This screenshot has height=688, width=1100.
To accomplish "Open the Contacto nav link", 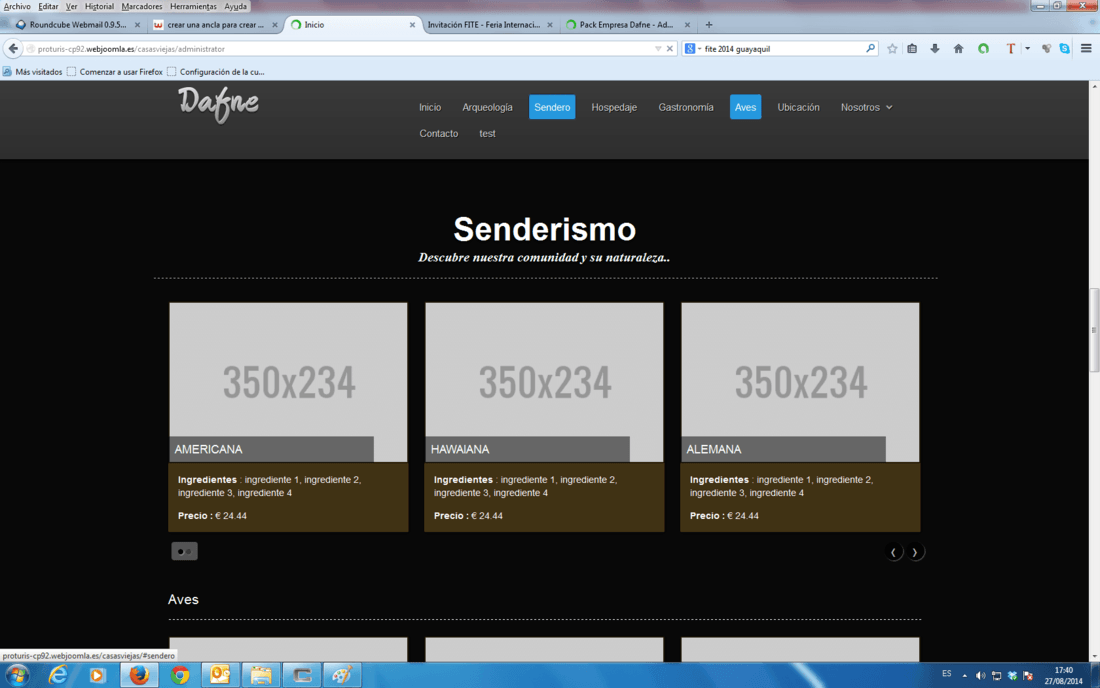I will tap(438, 133).
